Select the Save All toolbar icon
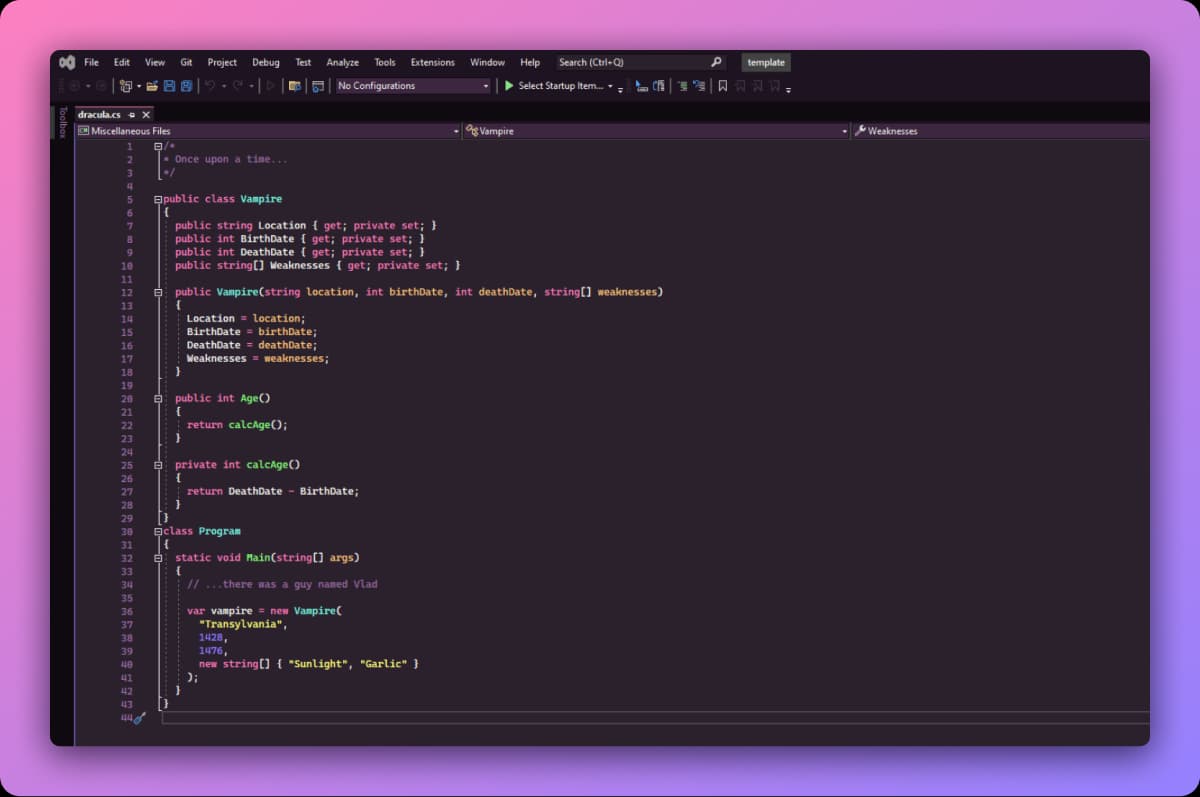This screenshot has width=1200, height=797. [186, 86]
